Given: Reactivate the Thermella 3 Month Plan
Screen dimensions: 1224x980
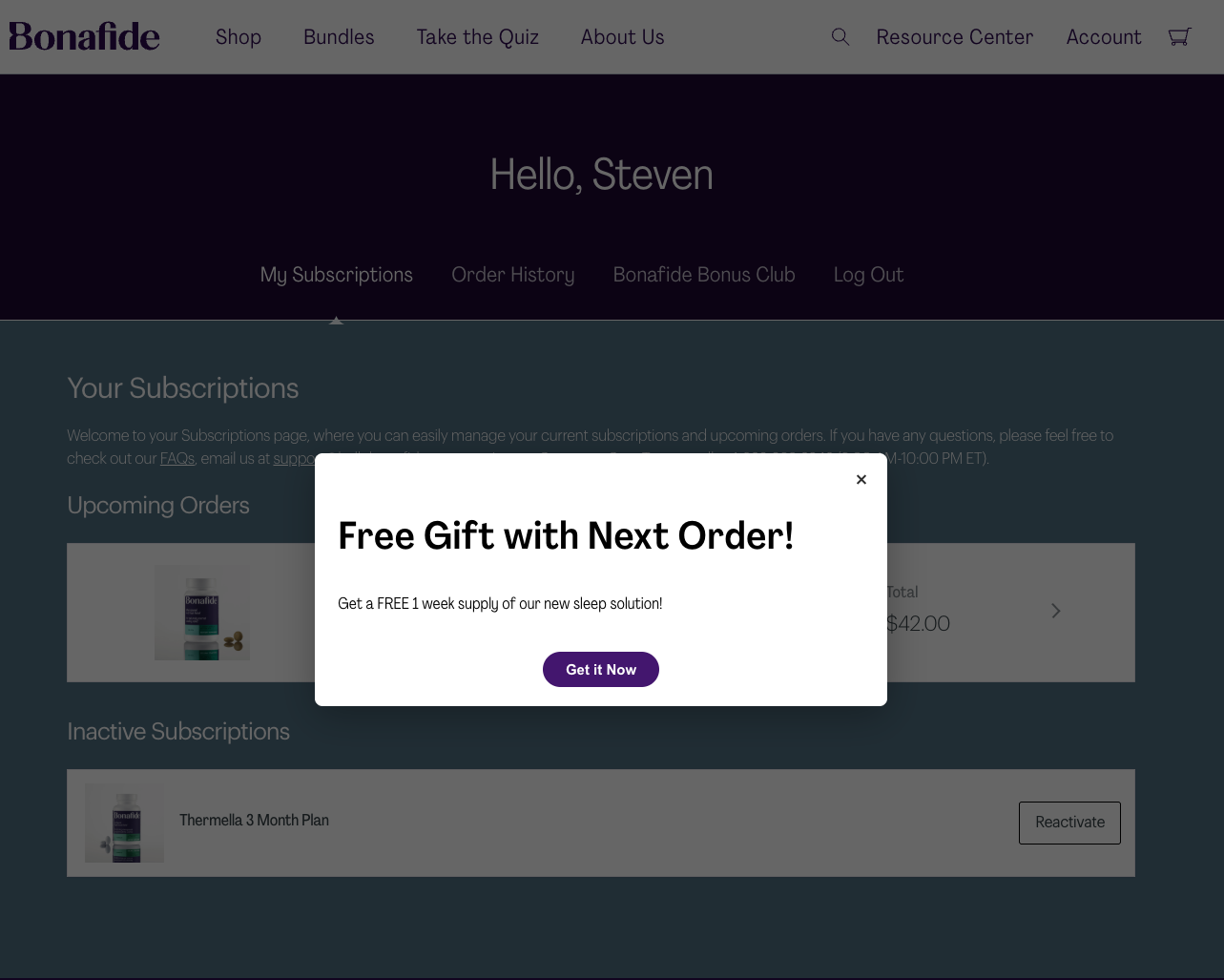Looking at the screenshot, I should 1069,823.
